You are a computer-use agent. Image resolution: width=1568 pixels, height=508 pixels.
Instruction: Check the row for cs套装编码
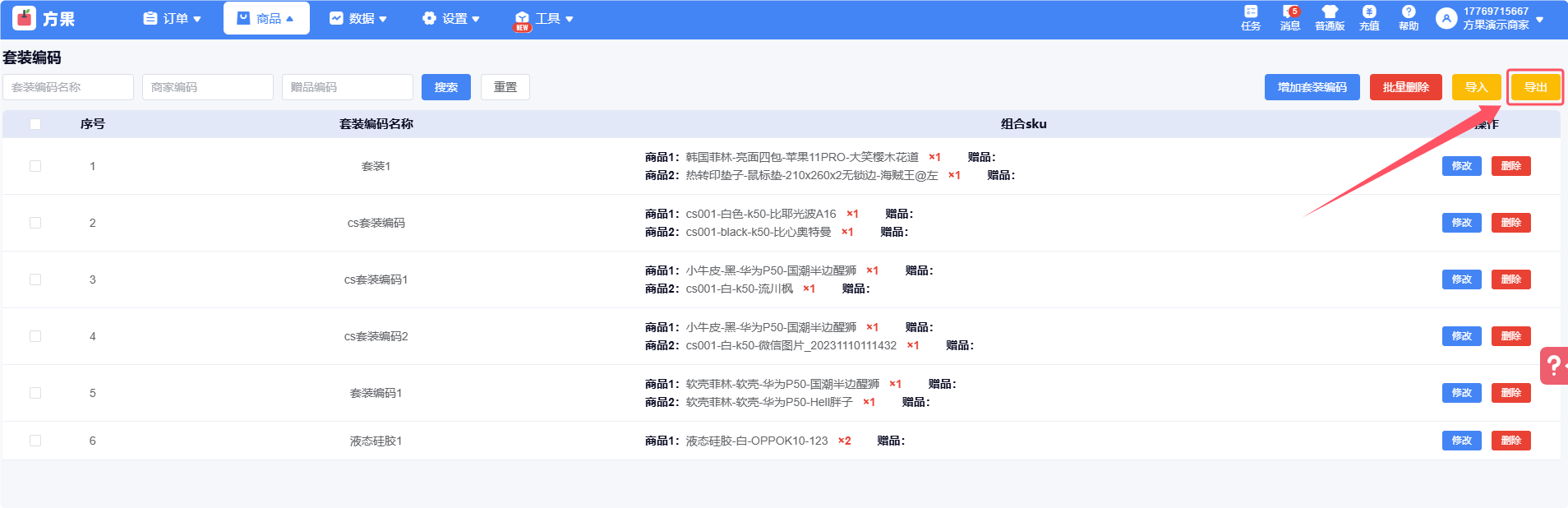click(35, 223)
